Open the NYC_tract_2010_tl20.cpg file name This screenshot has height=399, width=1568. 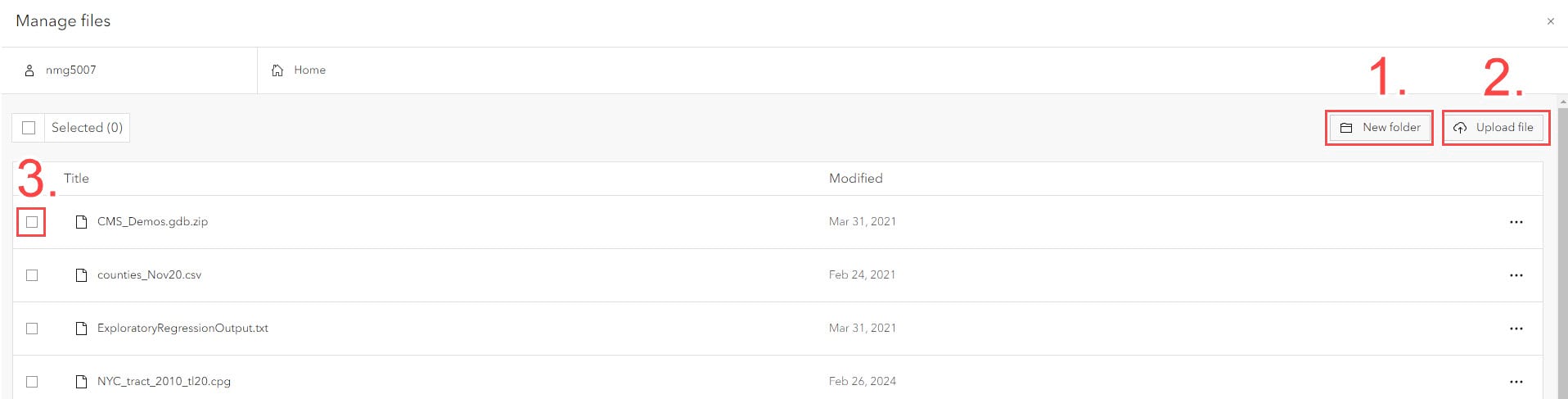pyautogui.click(x=164, y=382)
